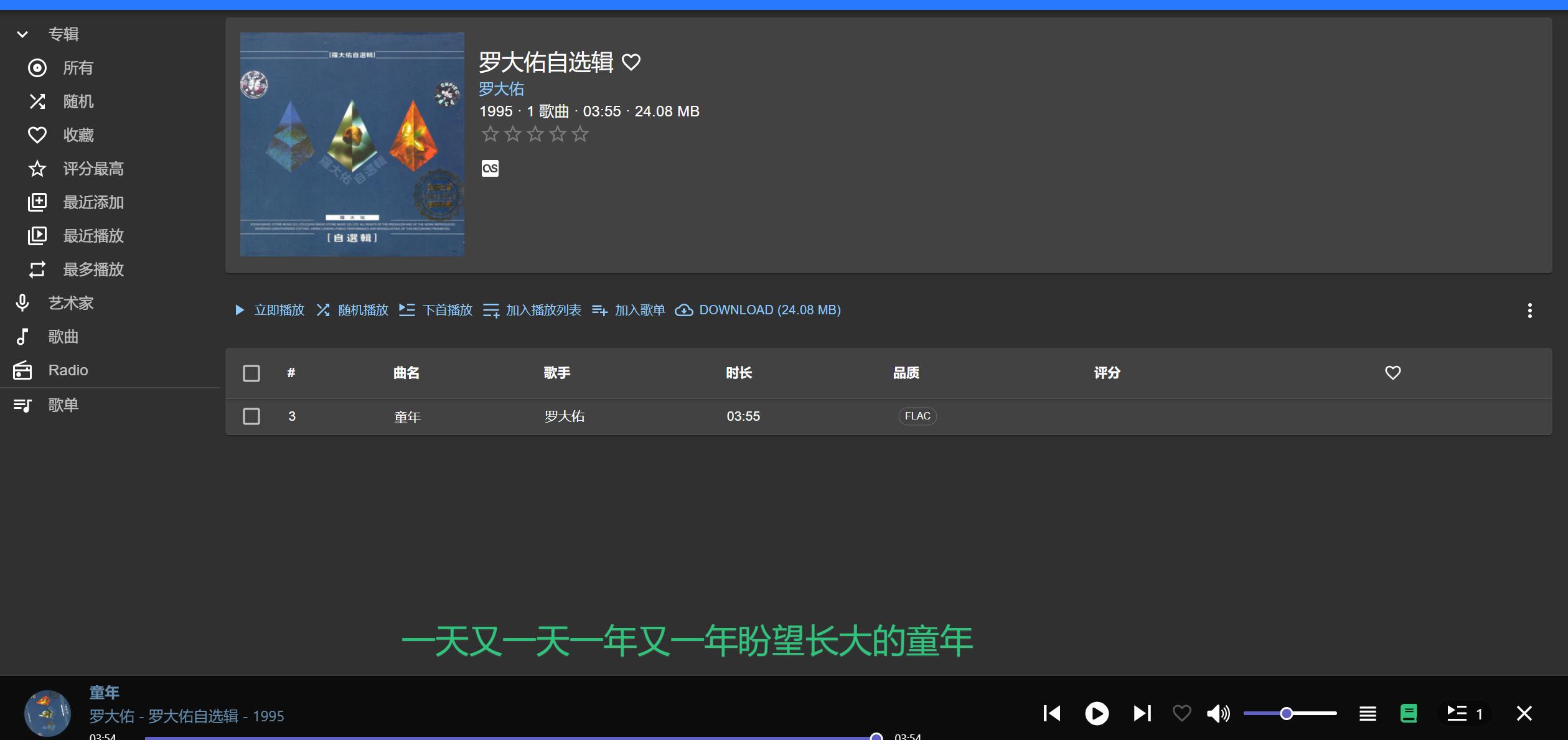Click the heart column header icon

[x=1393, y=373]
